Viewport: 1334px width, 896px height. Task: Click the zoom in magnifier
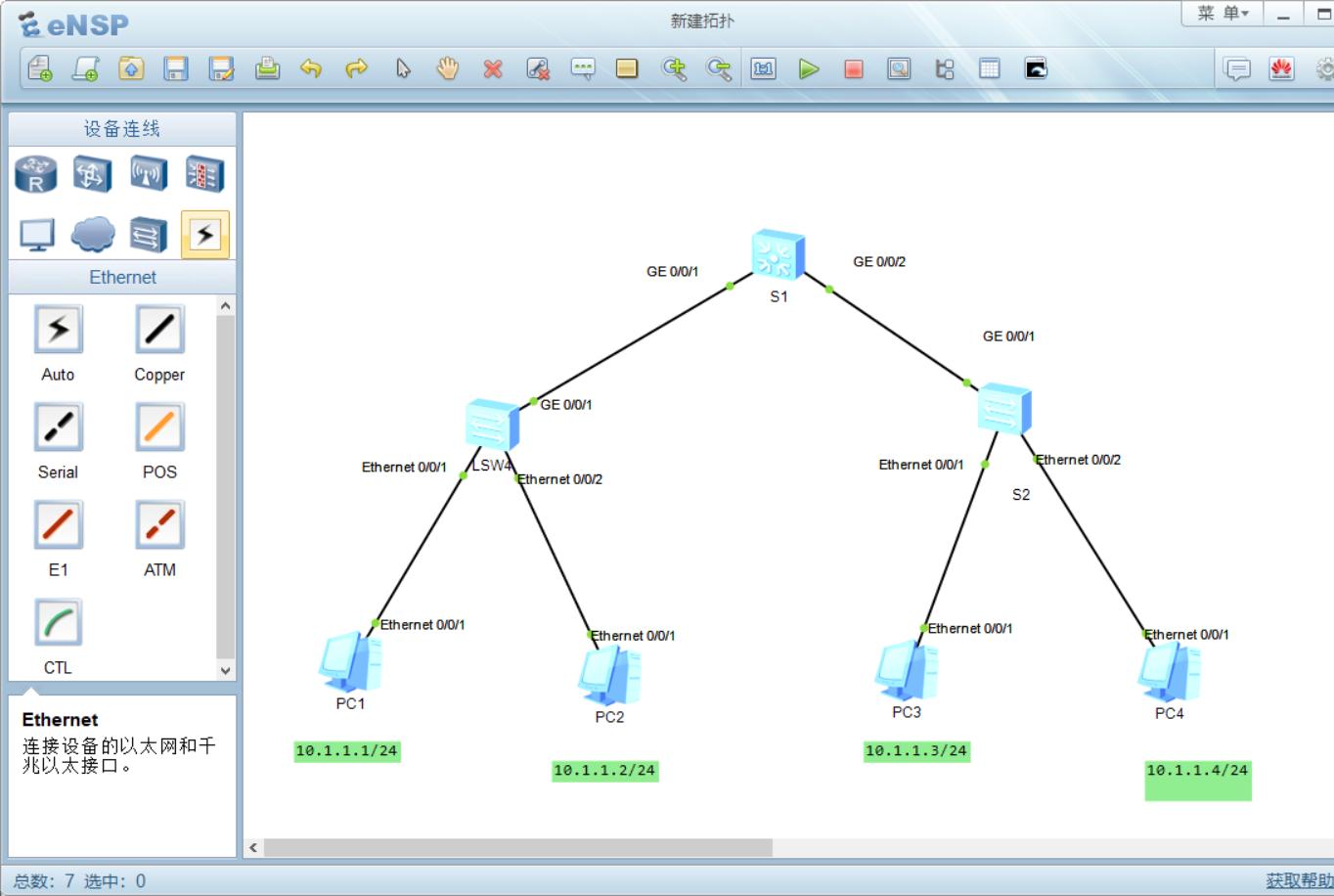pyautogui.click(x=674, y=68)
